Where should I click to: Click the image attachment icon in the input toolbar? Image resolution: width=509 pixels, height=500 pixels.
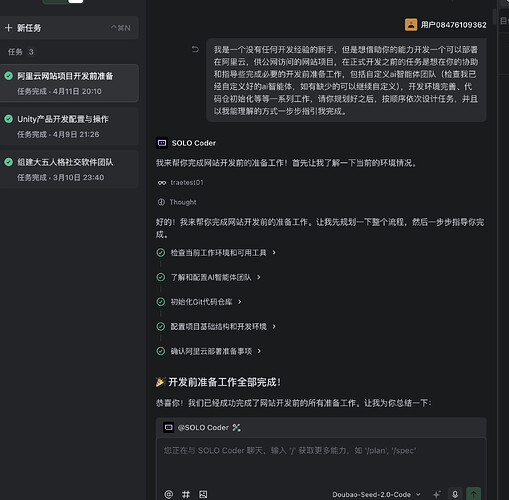(203, 494)
